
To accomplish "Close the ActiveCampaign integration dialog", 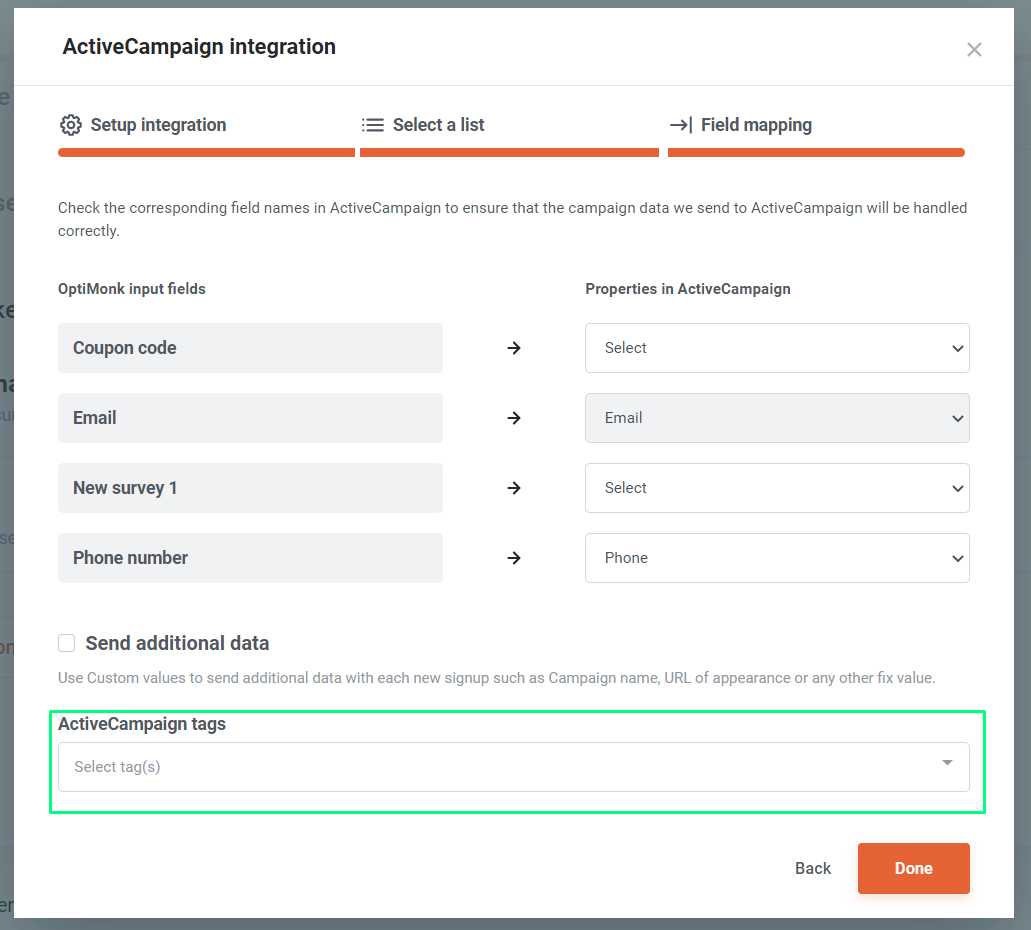I will (x=974, y=49).
